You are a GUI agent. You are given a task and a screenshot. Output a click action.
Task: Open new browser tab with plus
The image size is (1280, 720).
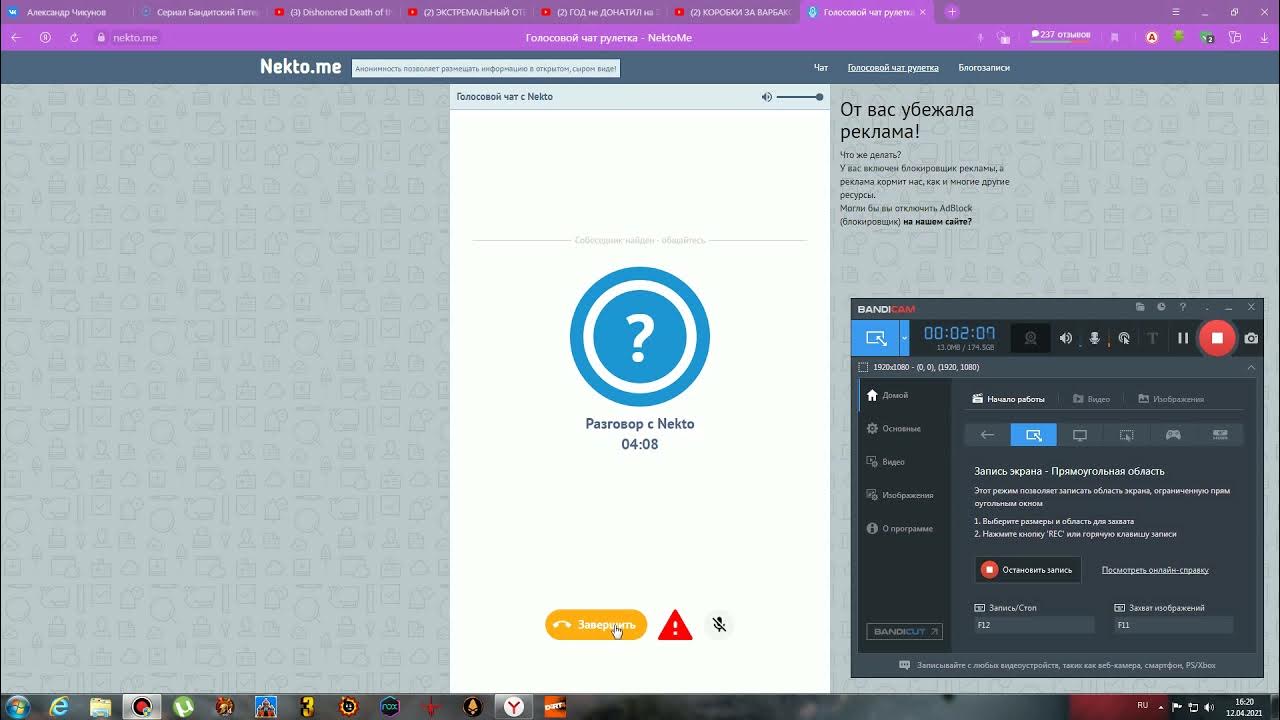952,12
